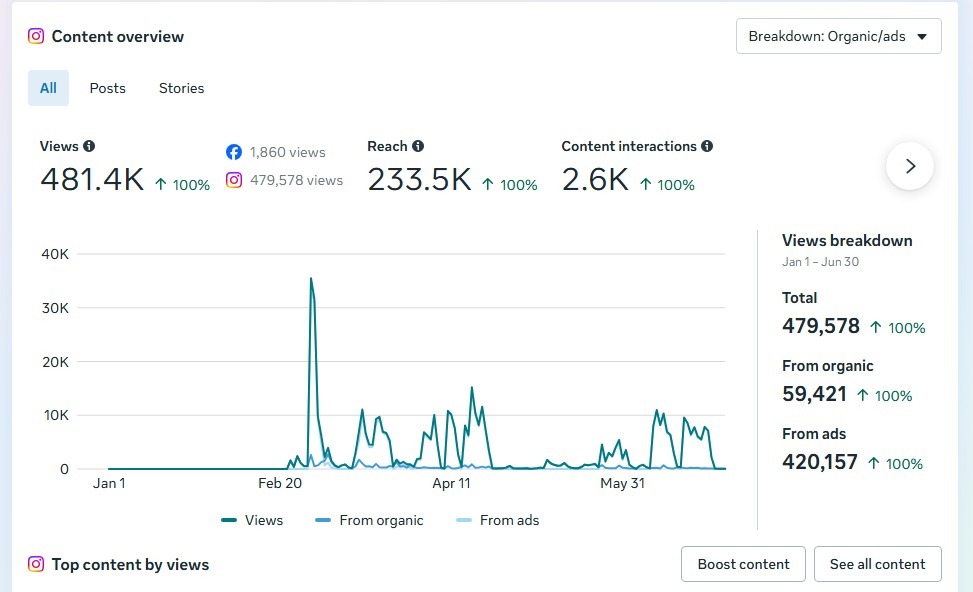
Task: Click the Content overview heading
Action: click(x=118, y=37)
